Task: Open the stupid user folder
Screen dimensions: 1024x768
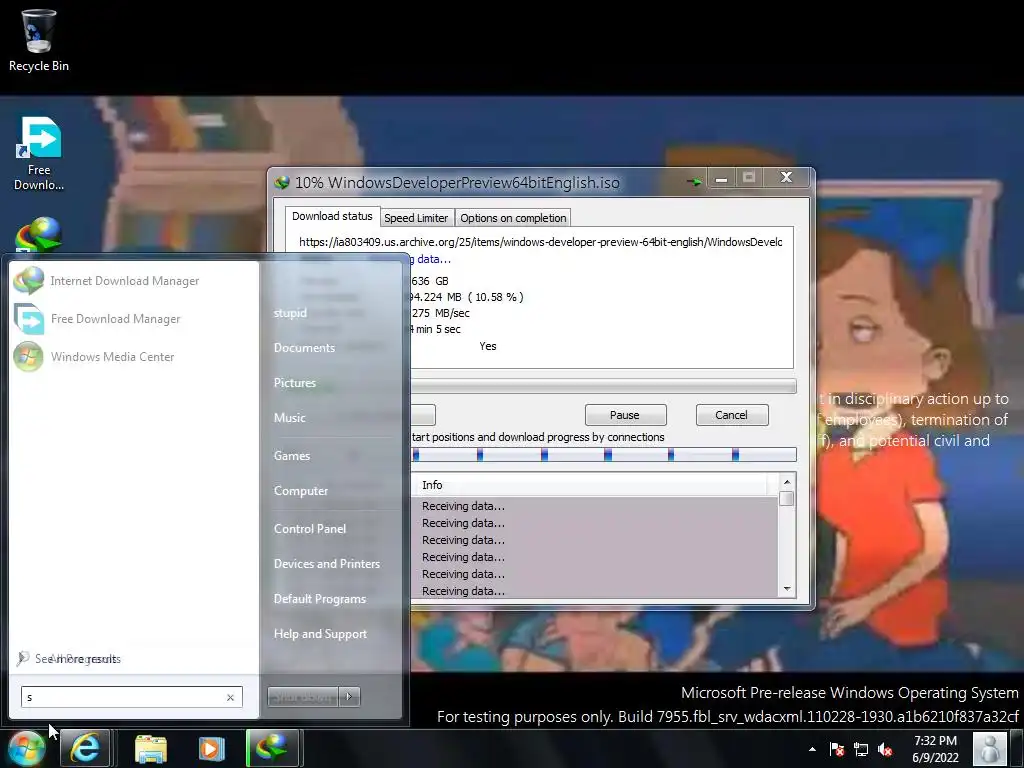Action: pyautogui.click(x=290, y=313)
